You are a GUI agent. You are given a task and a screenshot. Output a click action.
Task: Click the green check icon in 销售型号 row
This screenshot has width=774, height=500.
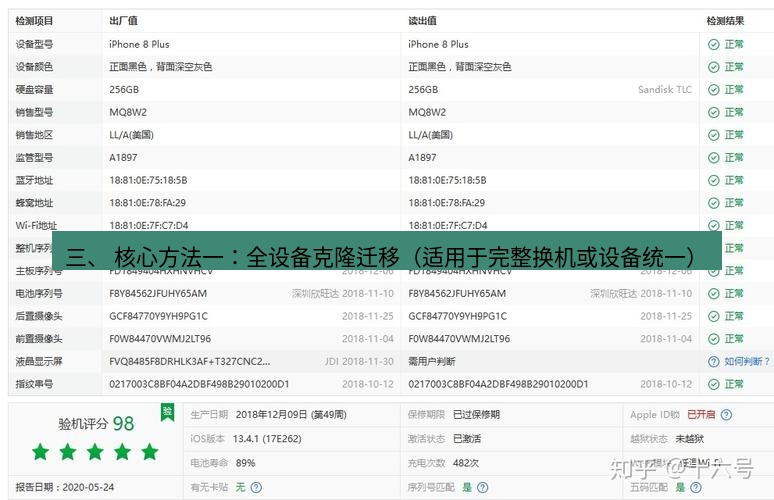(713, 113)
